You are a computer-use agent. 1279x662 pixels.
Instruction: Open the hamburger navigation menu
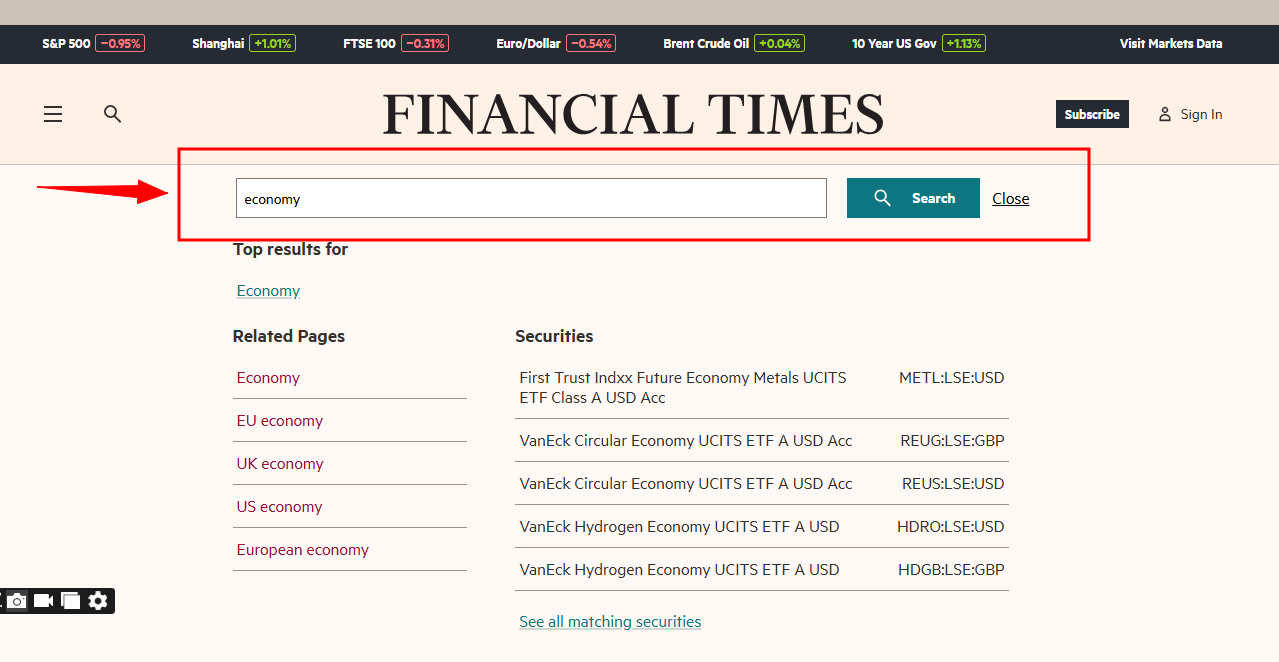tap(53, 114)
